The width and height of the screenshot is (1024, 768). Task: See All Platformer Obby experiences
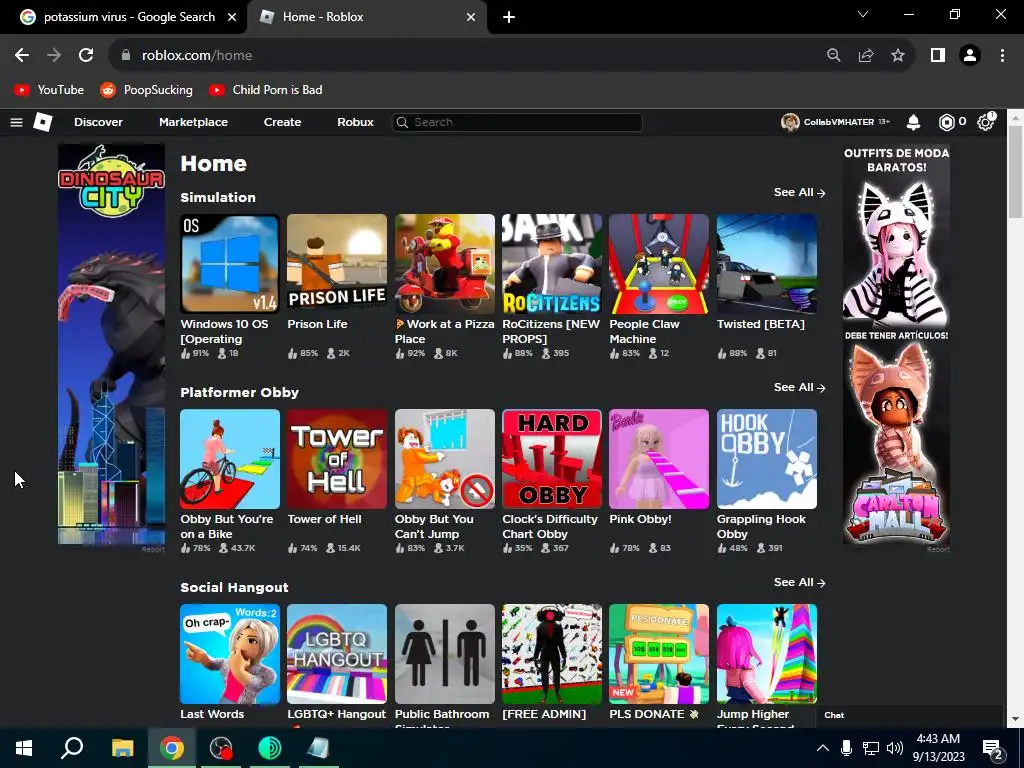799,387
